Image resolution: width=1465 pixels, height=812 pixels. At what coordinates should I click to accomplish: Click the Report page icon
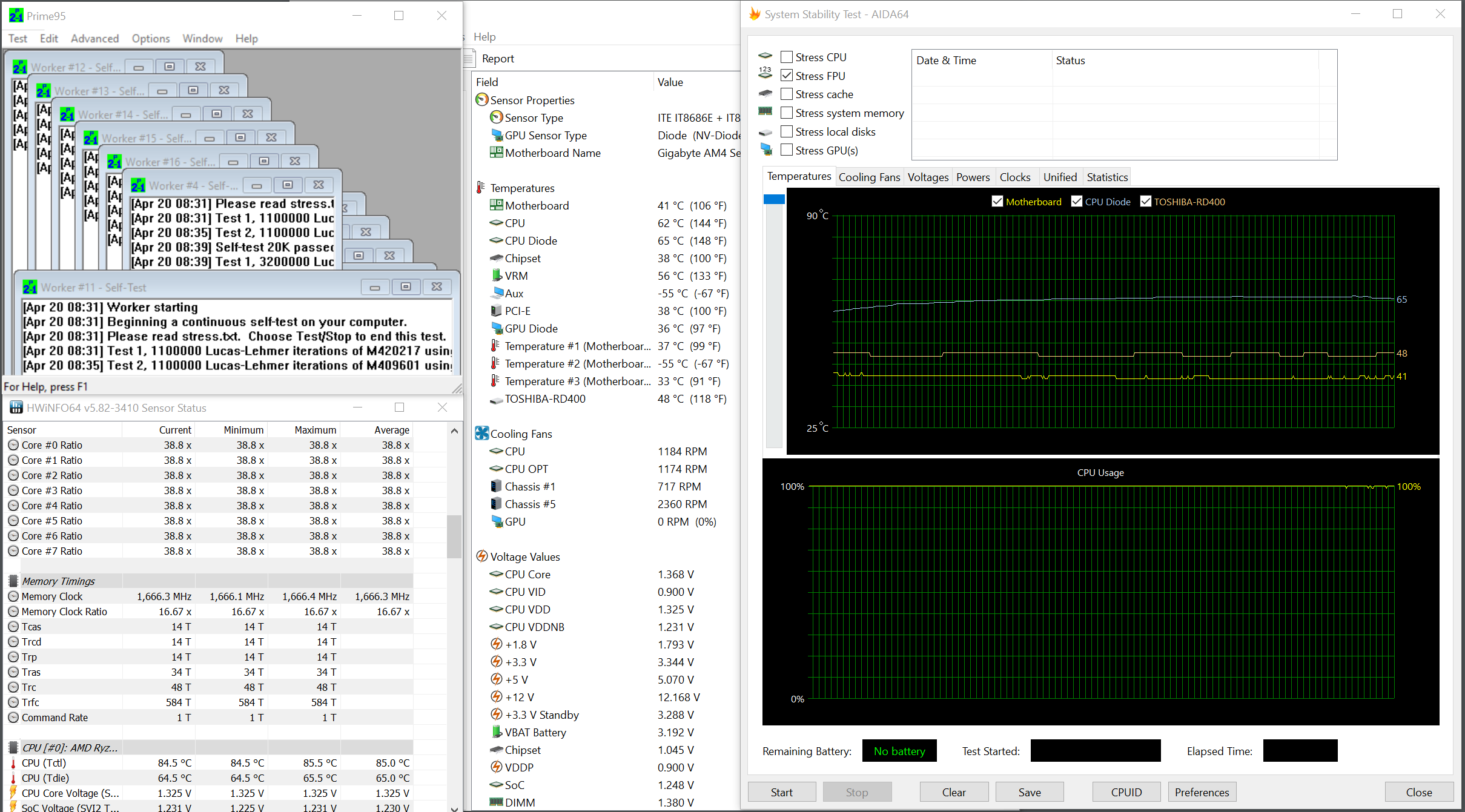(x=469, y=59)
